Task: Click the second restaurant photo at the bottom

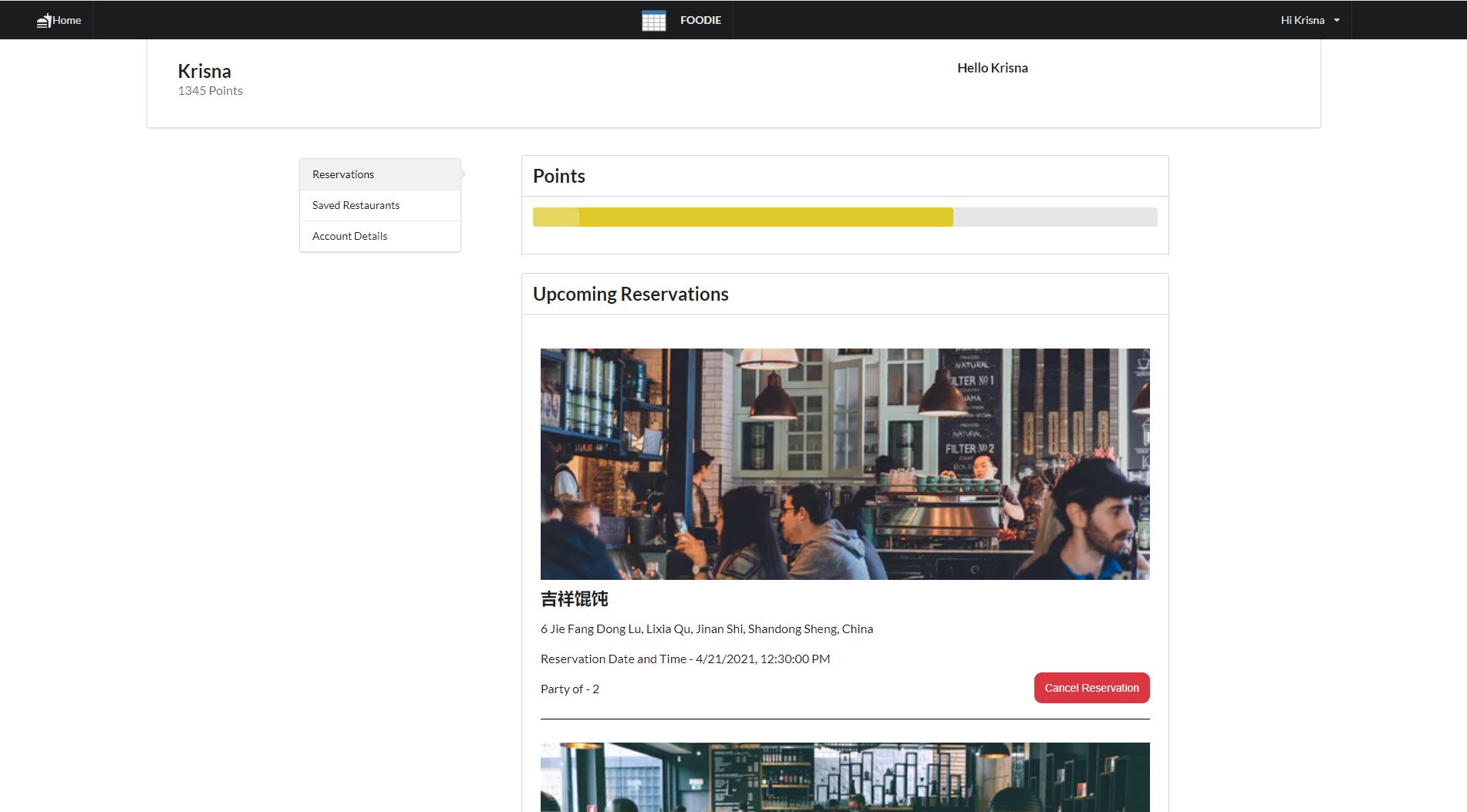Action: point(845,777)
